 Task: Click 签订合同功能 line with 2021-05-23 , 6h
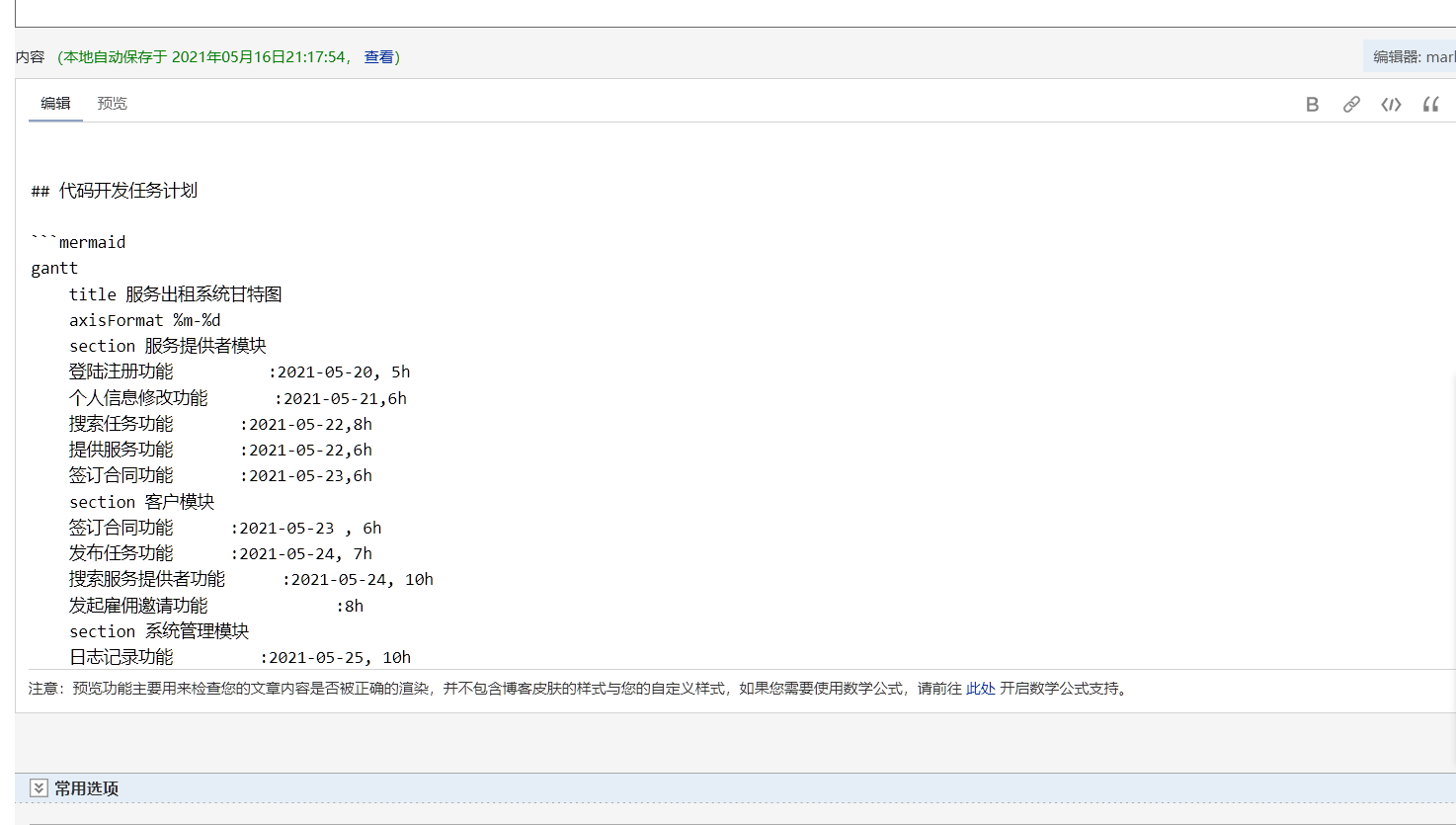point(225,528)
